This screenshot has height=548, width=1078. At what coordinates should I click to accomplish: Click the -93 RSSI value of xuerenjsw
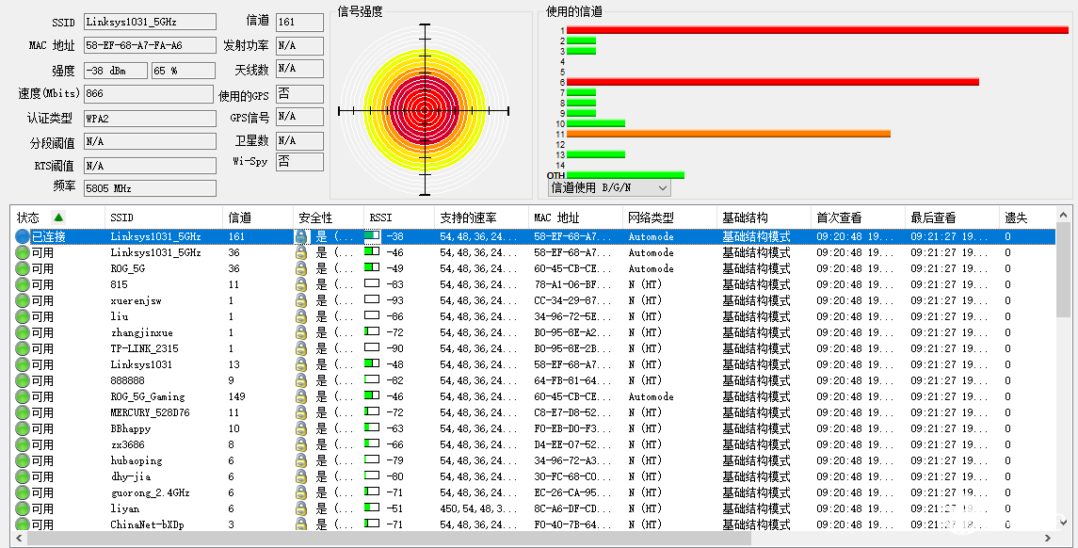395,300
